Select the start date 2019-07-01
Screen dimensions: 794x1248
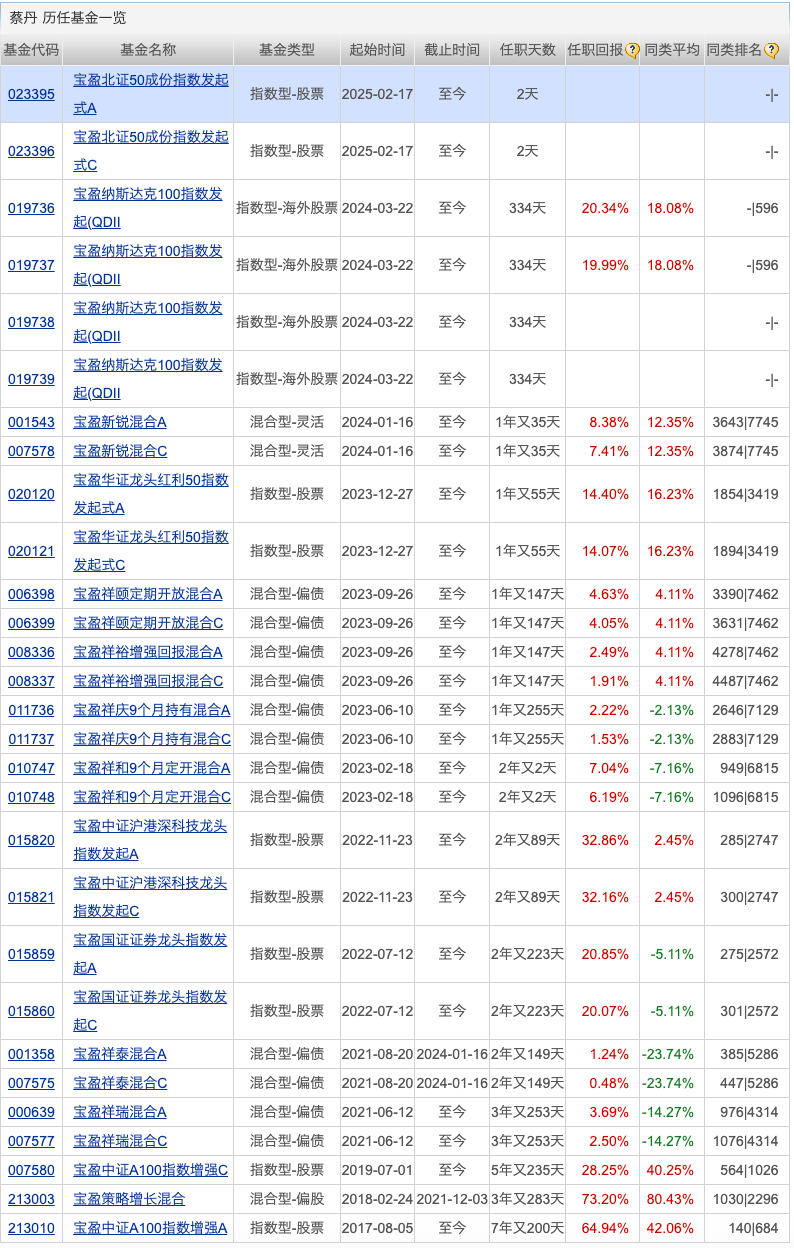(x=378, y=1170)
